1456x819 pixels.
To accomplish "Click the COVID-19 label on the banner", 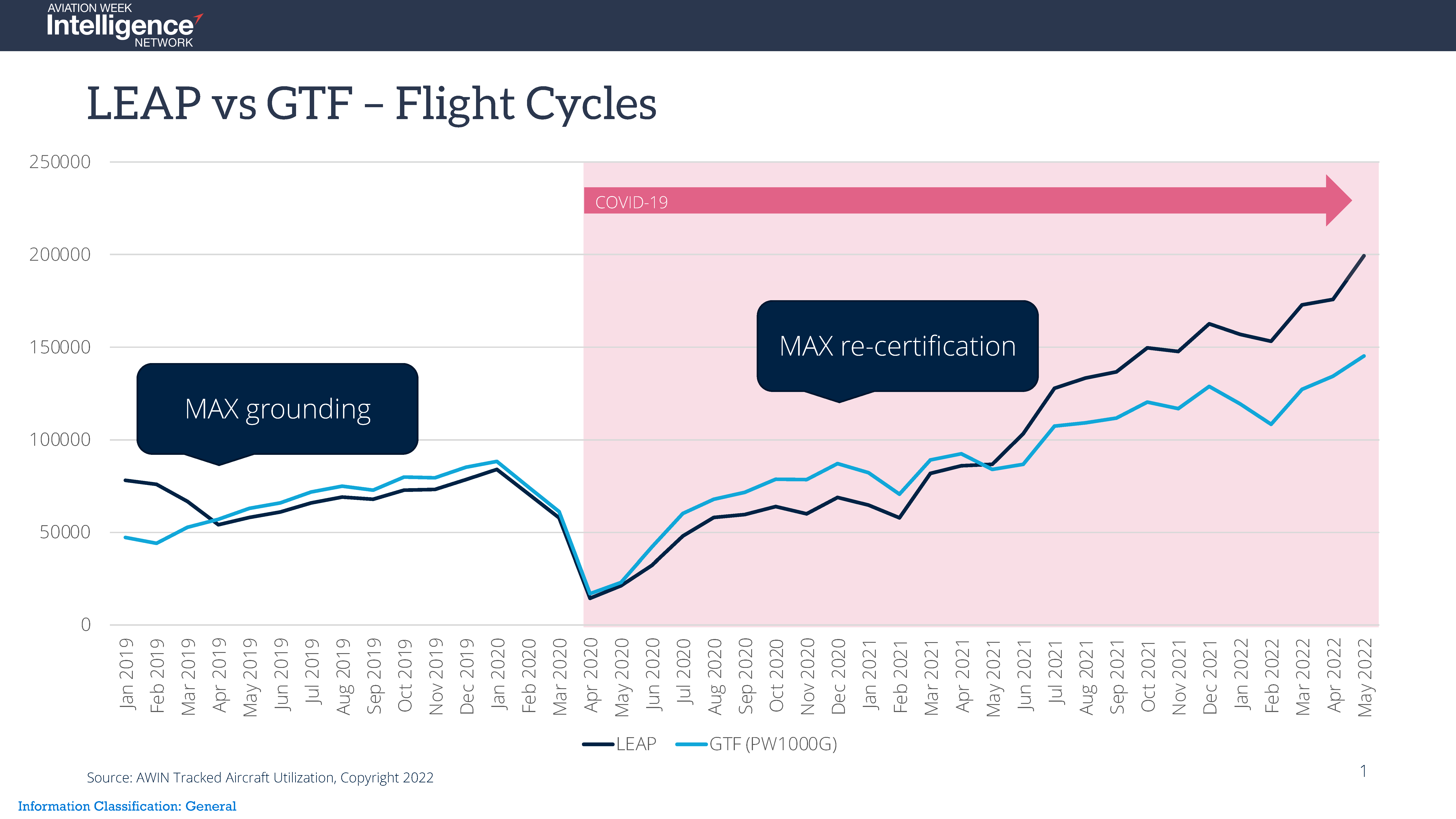I will 631,202.
